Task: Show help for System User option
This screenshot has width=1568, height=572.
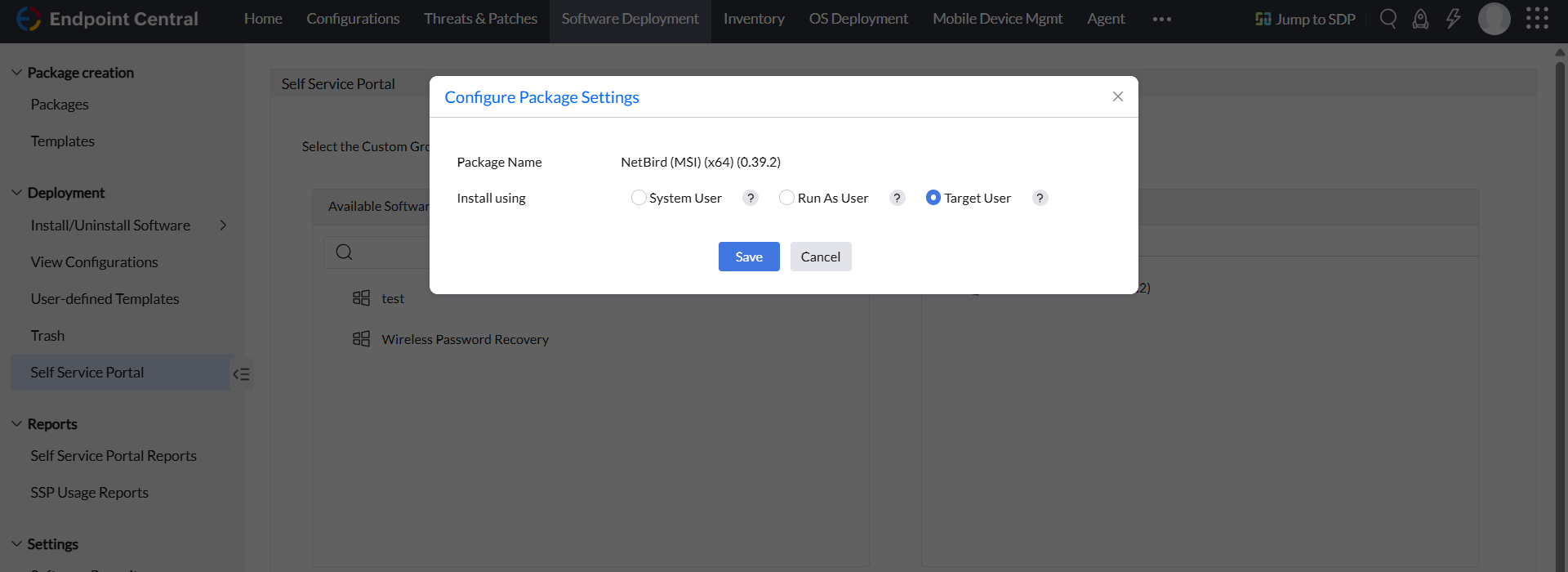Action: click(751, 198)
